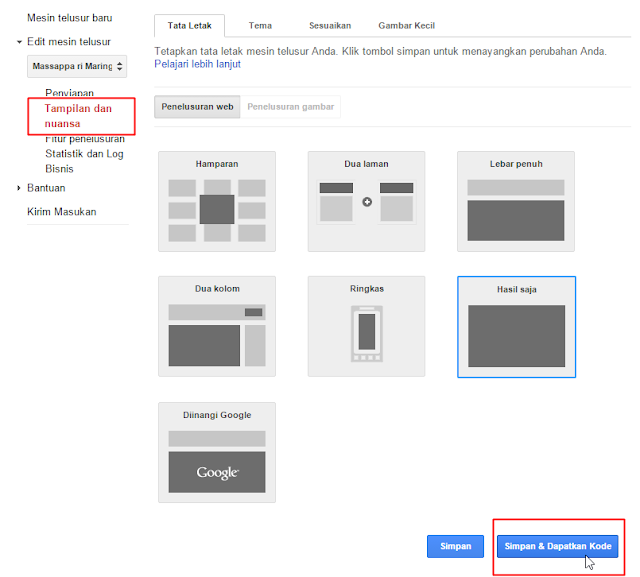The height and width of the screenshot is (577, 640).
Task: Expand the Bantuan section
Action: point(19,188)
